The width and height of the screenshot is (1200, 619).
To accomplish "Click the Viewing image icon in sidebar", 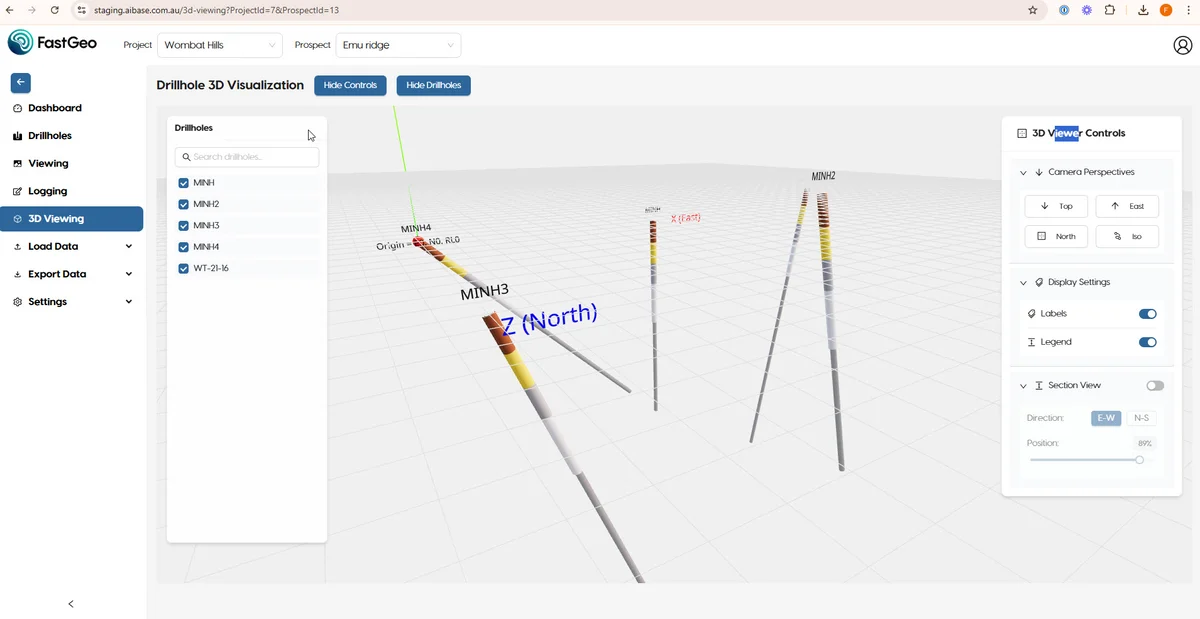I will (x=17, y=163).
